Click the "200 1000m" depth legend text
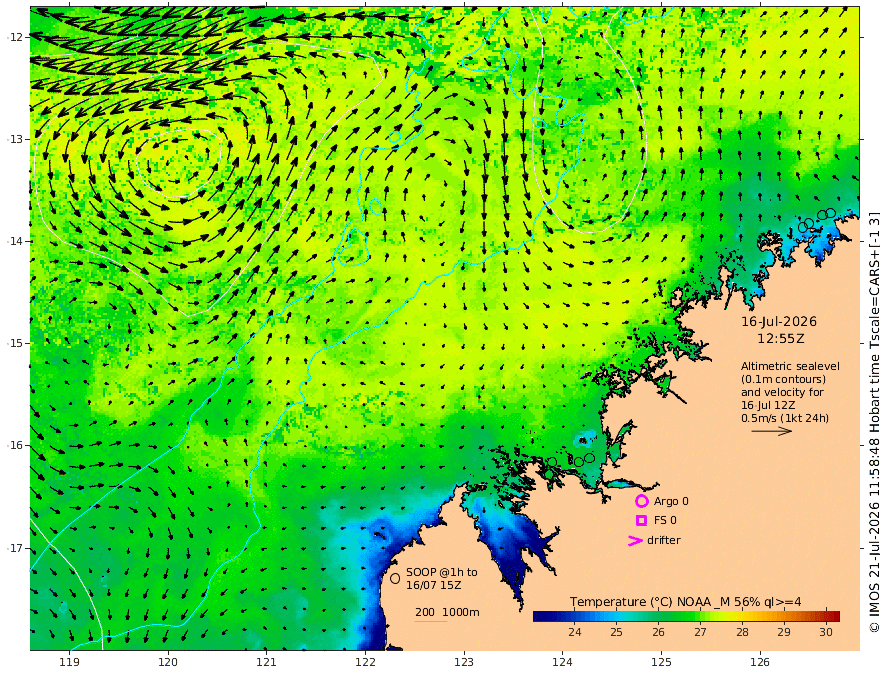 pos(447,612)
